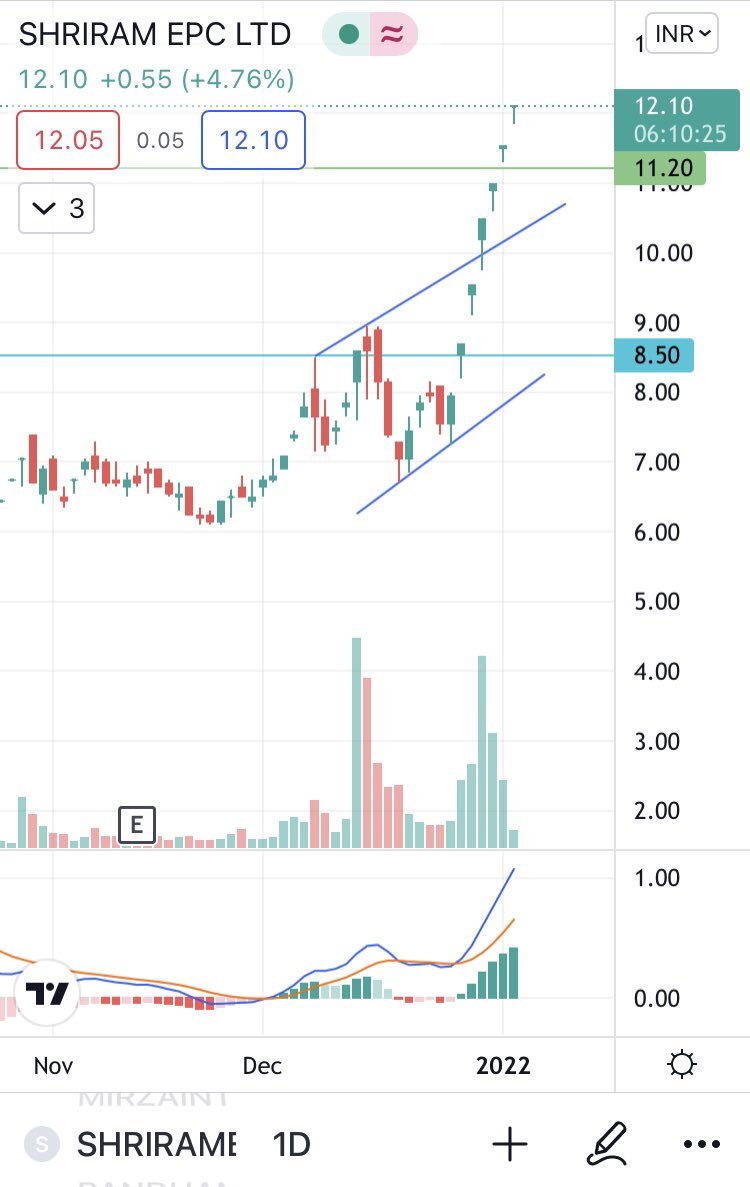Select the 8.50 horizontal line label

[654, 355]
